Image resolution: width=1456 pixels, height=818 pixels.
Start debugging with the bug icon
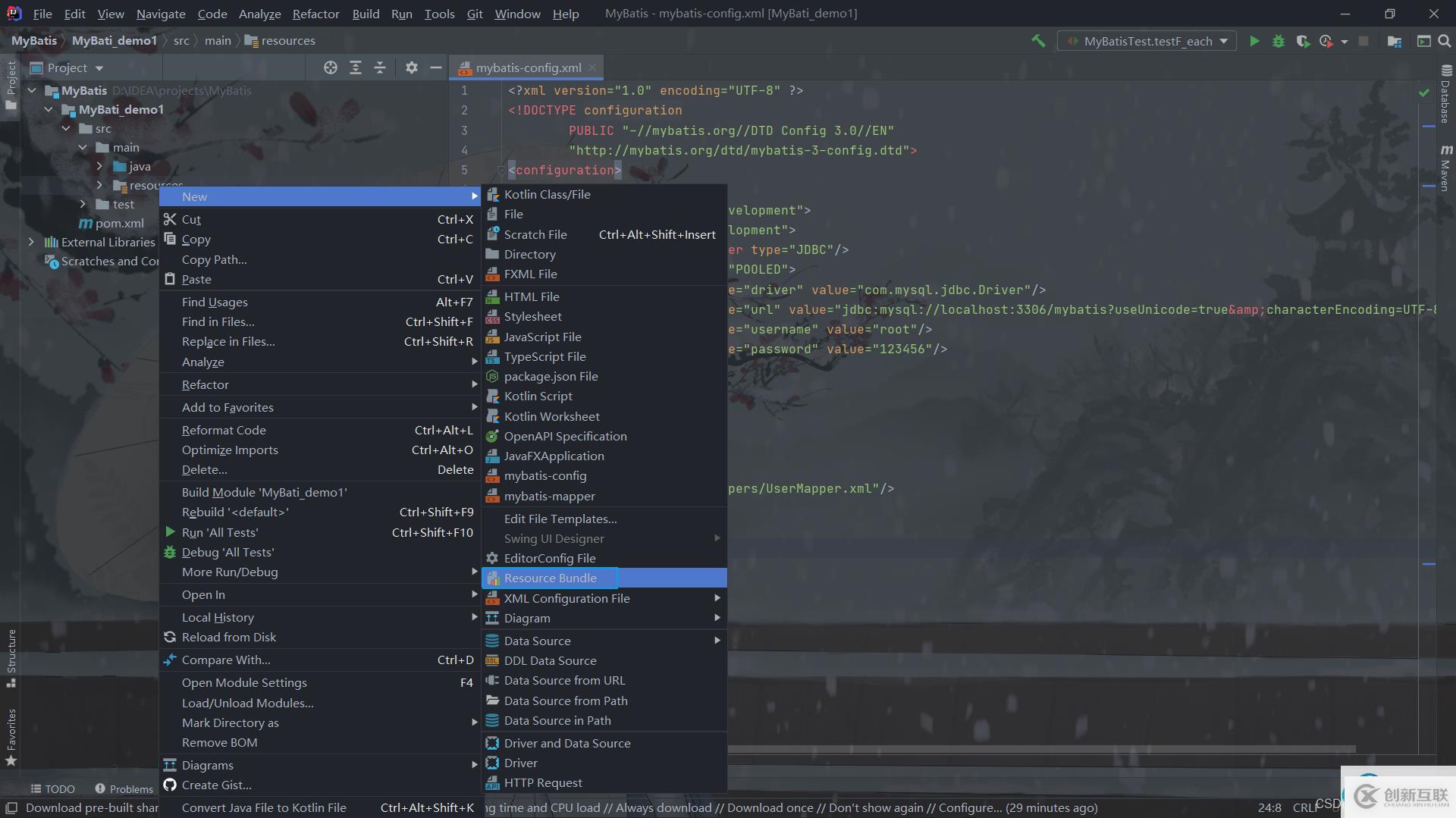[x=1279, y=41]
